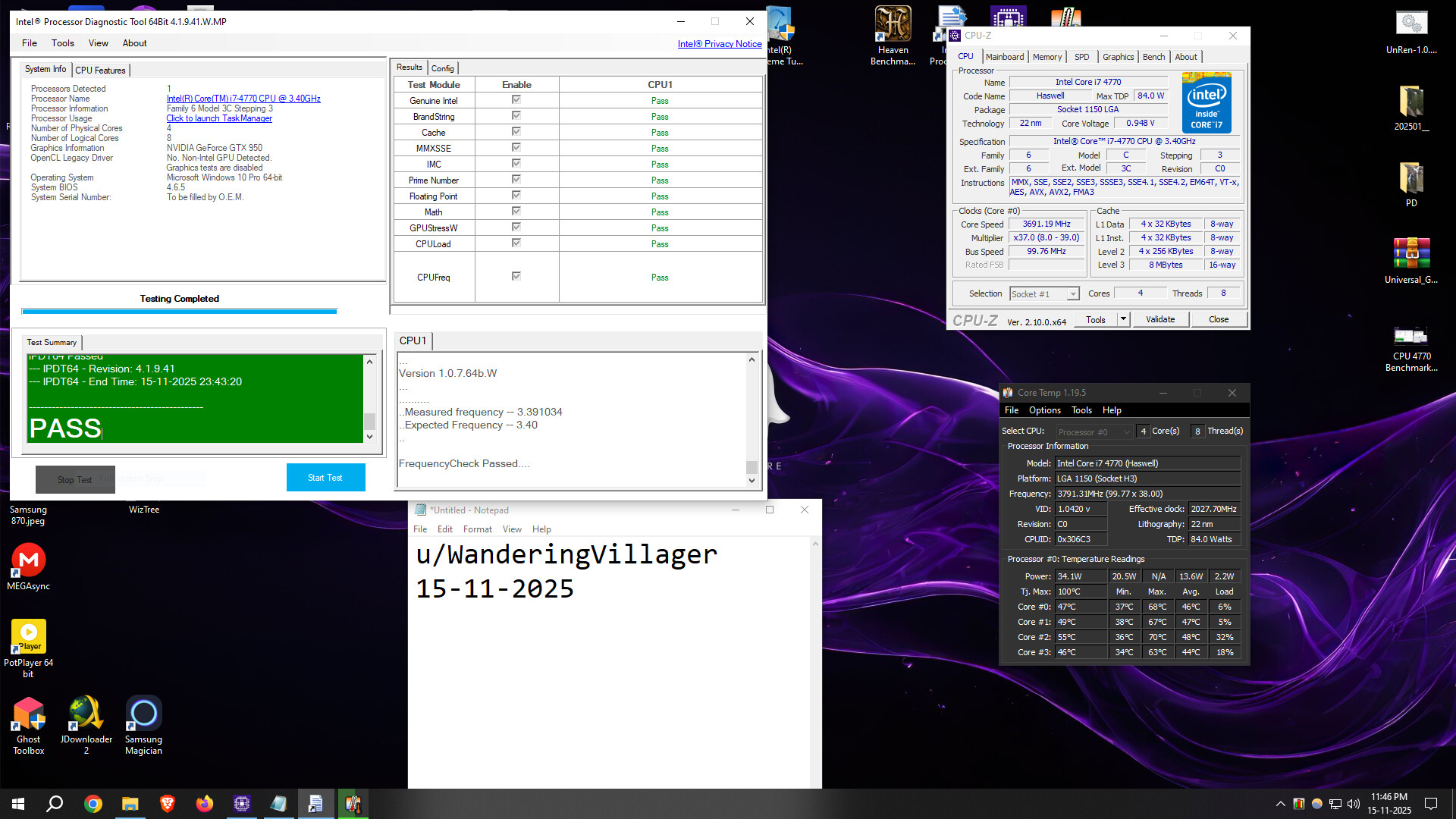Switch to the CPU-Z Memory tab

(x=1046, y=57)
